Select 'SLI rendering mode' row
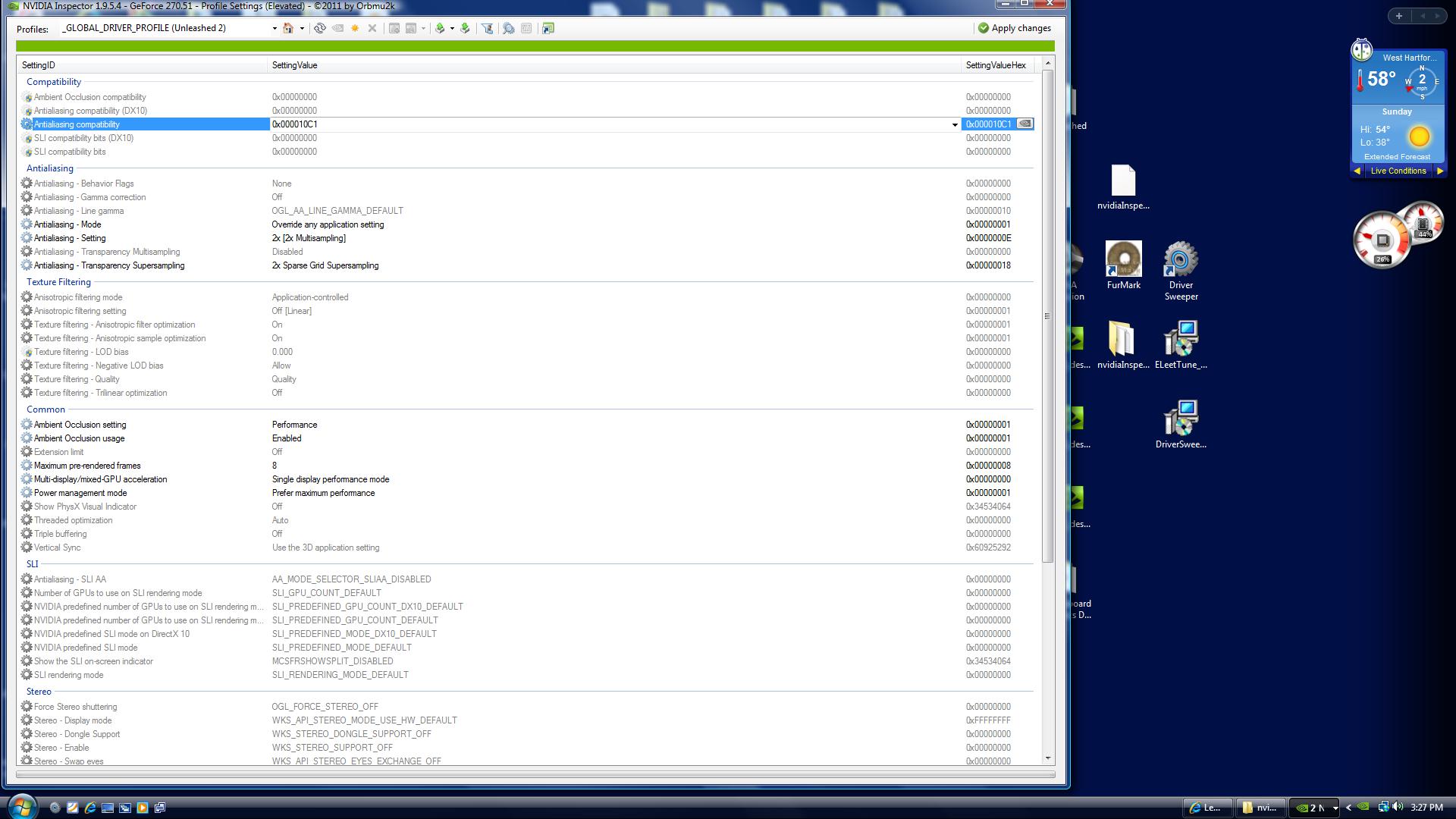Screen dimensions: 1456x819 (x=527, y=675)
